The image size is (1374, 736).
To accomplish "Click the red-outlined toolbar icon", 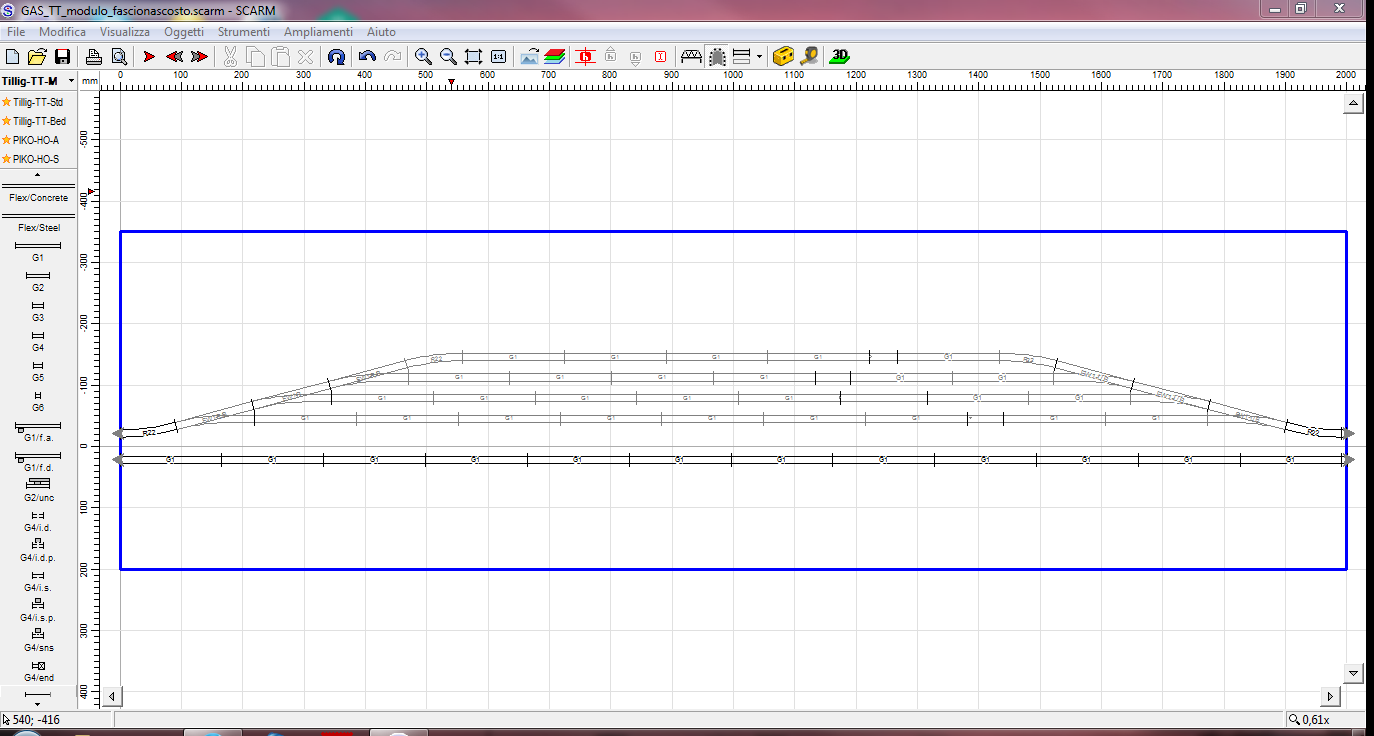I will pos(661,57).
